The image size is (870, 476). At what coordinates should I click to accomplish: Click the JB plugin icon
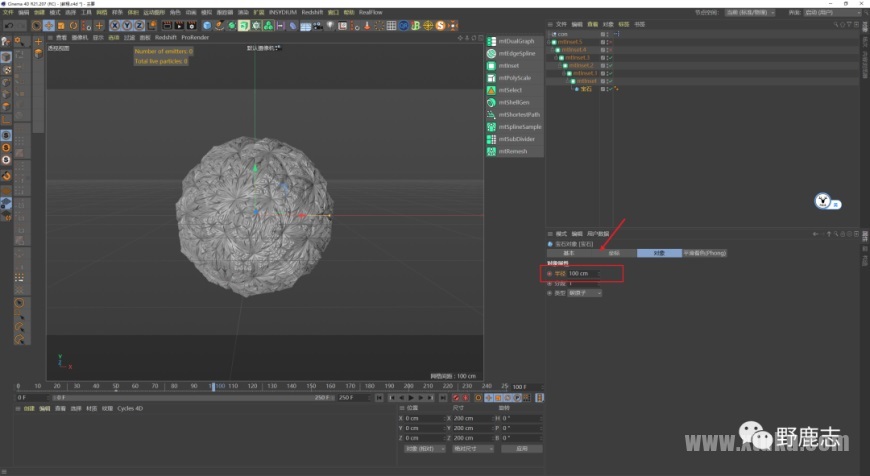(416, 26)
